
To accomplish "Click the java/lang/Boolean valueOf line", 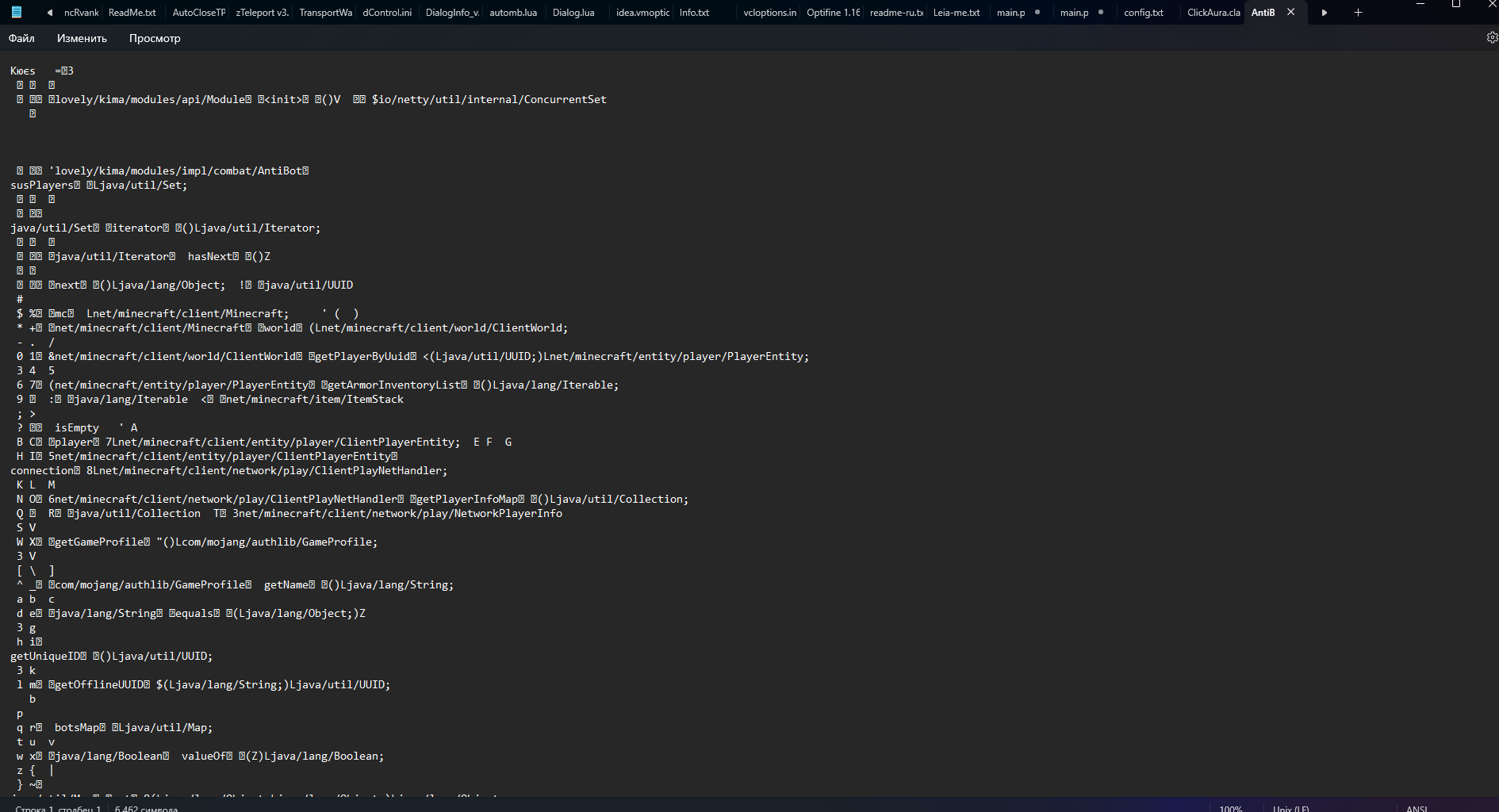I will (x=200, y=756).
